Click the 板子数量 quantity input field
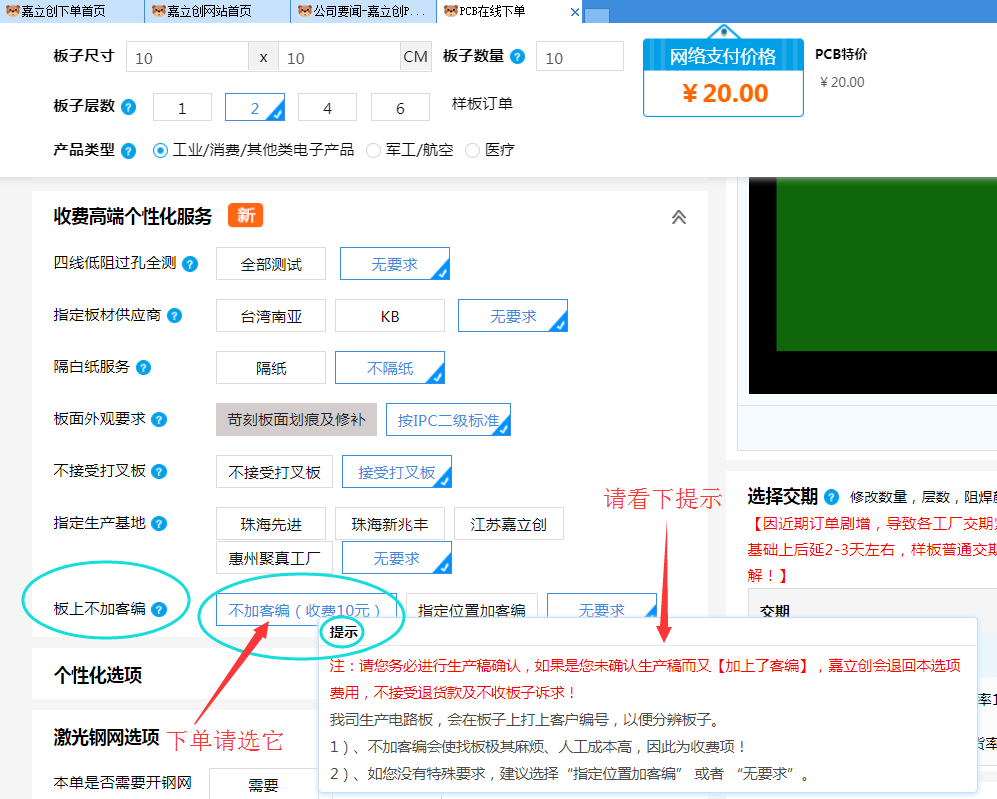997x799 pixels. (579, 57)
